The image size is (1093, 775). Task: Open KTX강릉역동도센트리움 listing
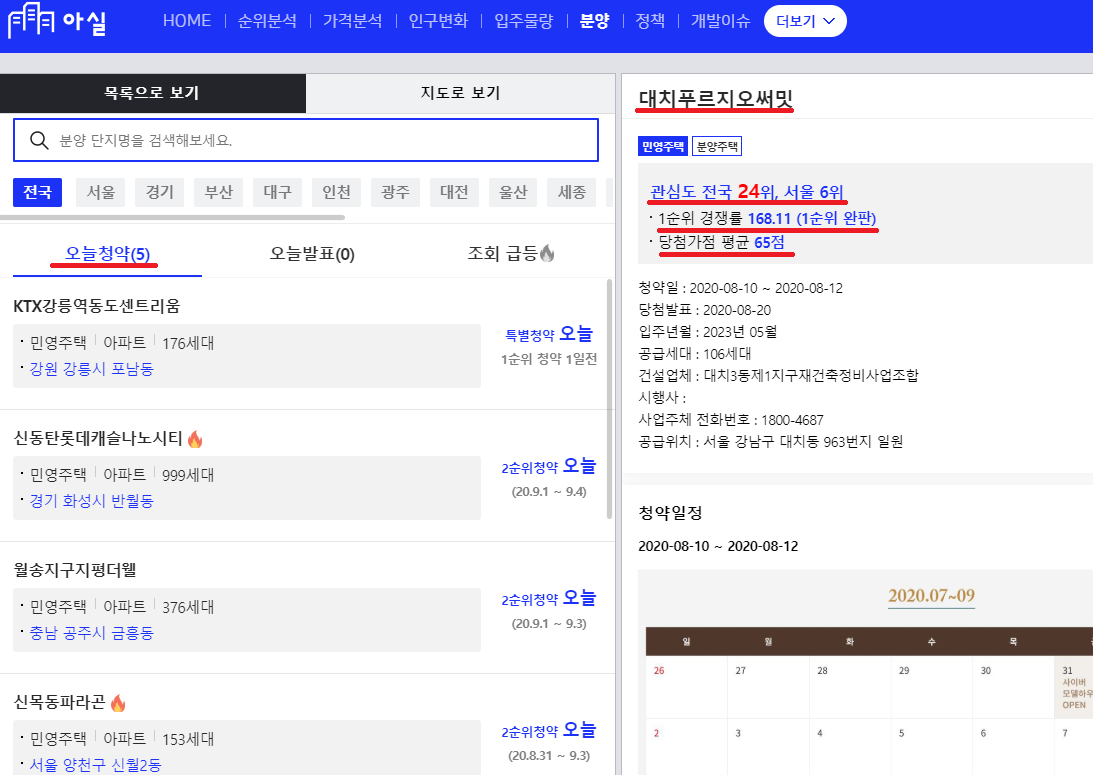[x=96, y=306]
